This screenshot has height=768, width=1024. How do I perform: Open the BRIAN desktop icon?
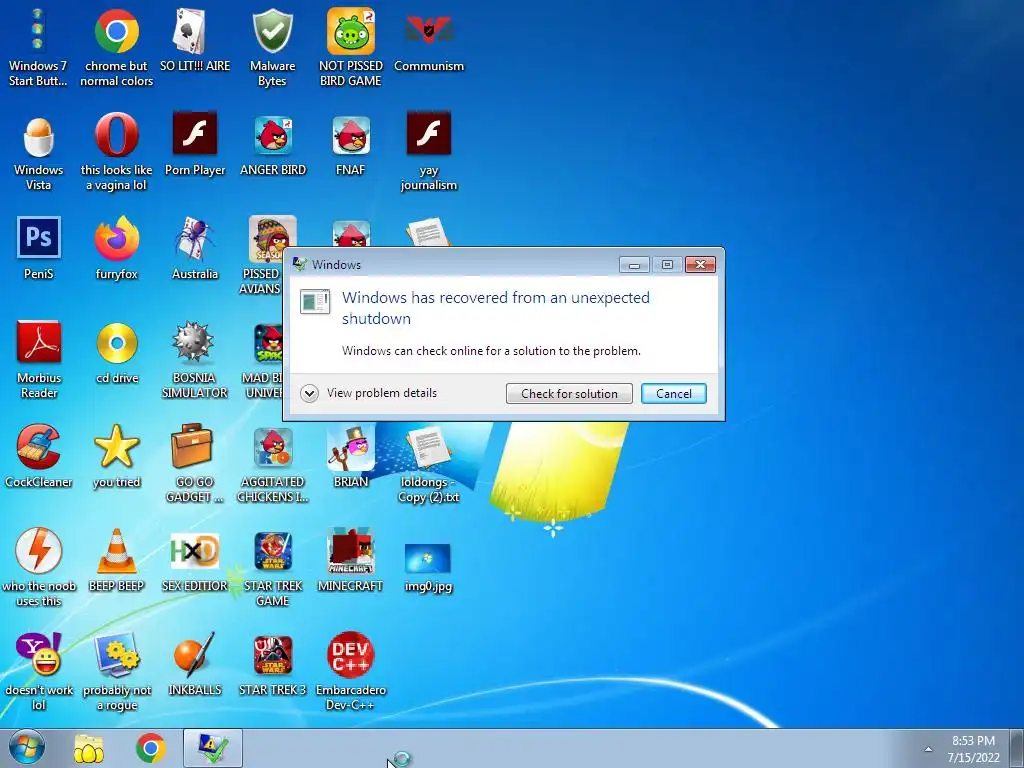pos(351,456)
